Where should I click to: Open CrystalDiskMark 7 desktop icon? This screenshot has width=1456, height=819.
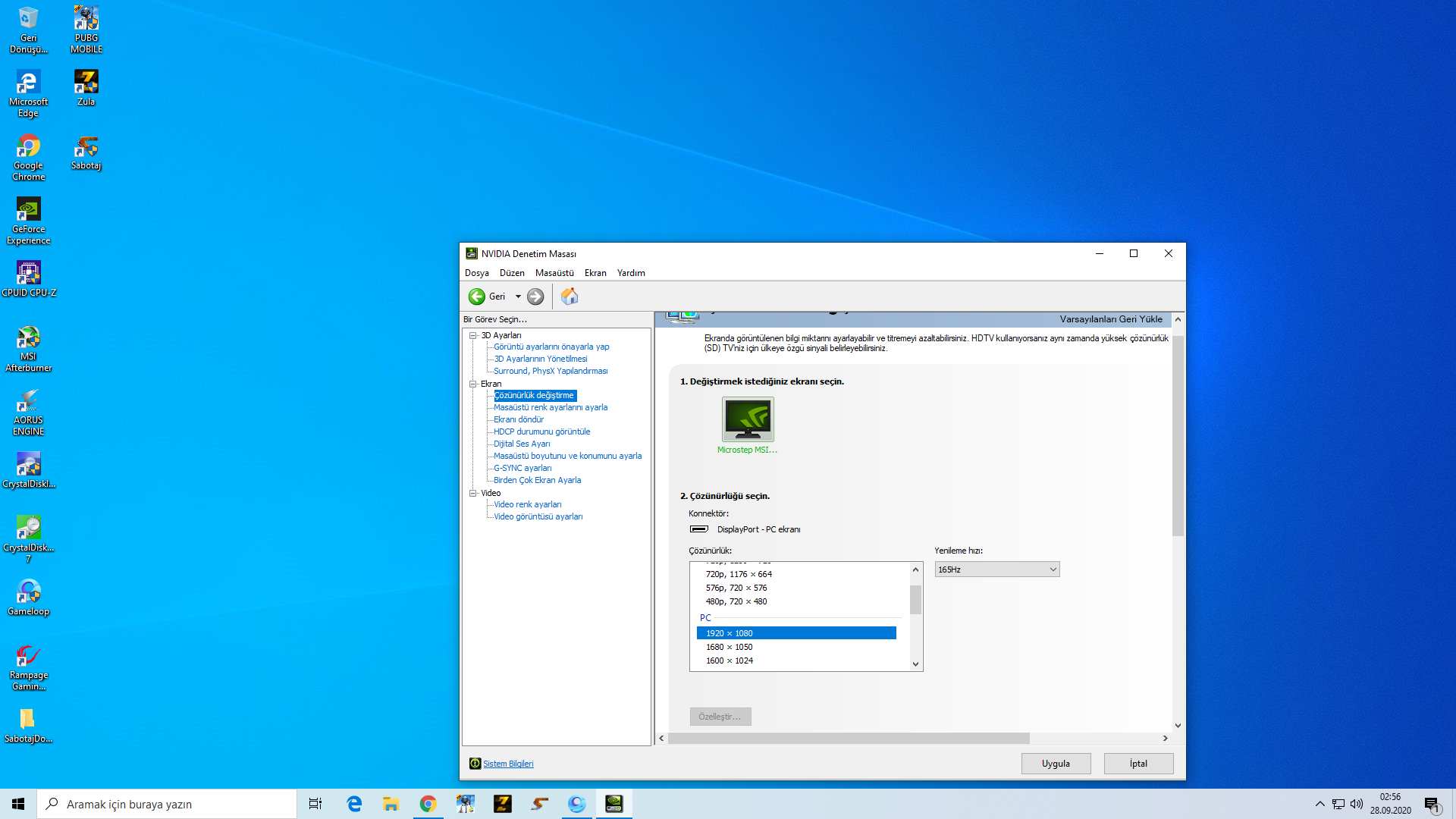click(29, 540)
